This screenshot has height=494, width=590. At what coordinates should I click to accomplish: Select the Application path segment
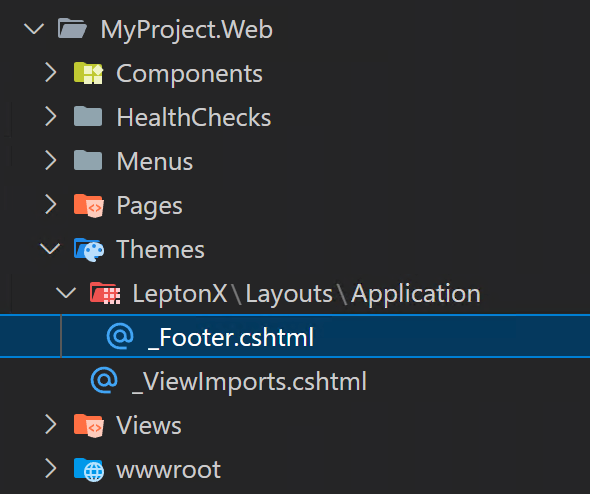(x=416, y=294)
